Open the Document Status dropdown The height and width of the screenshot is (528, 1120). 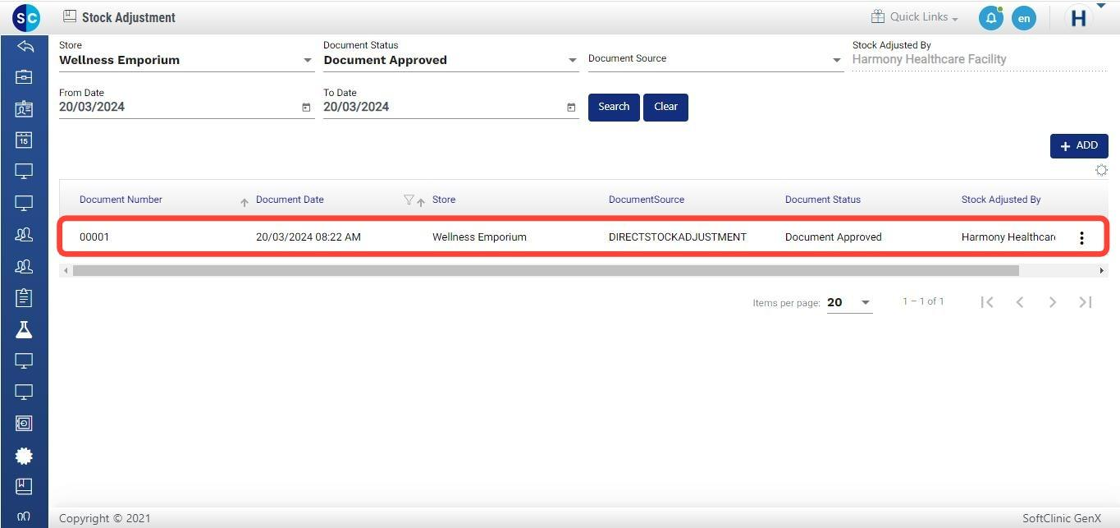(572, 61)
